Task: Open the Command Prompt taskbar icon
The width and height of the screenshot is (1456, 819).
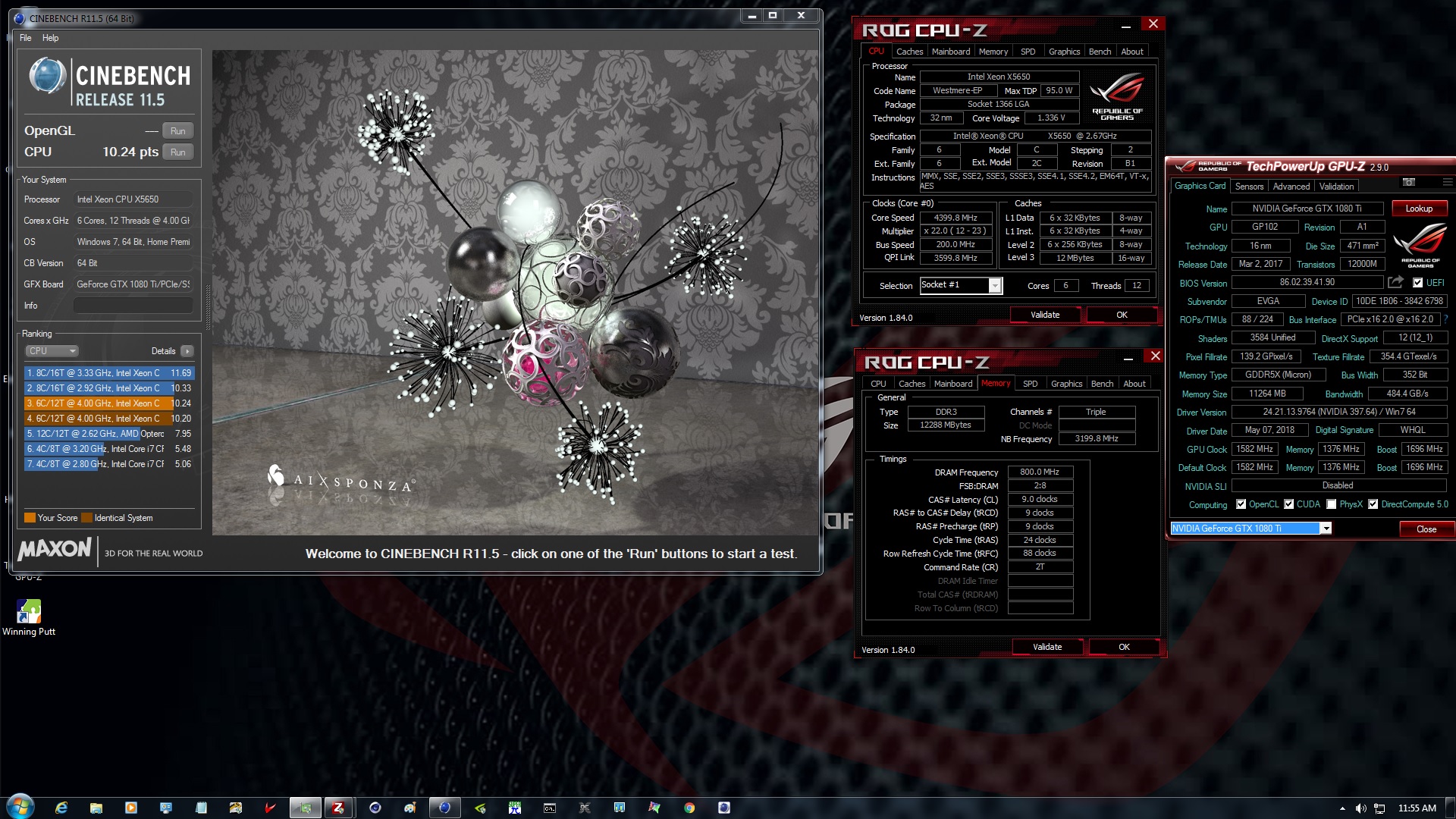Action: (550, 808)
